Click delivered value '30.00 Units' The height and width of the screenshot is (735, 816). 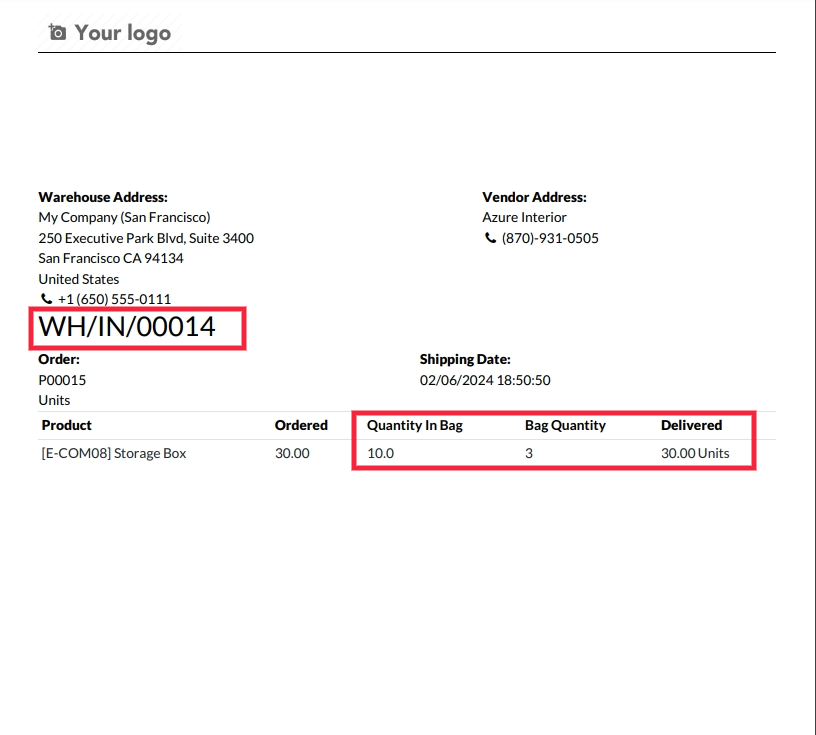(x=695, y=453)
